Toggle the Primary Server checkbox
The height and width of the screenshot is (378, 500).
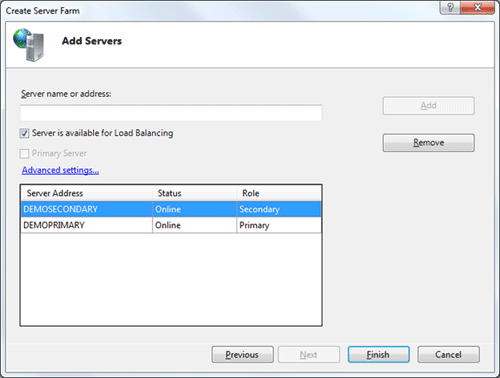(24, 154)
